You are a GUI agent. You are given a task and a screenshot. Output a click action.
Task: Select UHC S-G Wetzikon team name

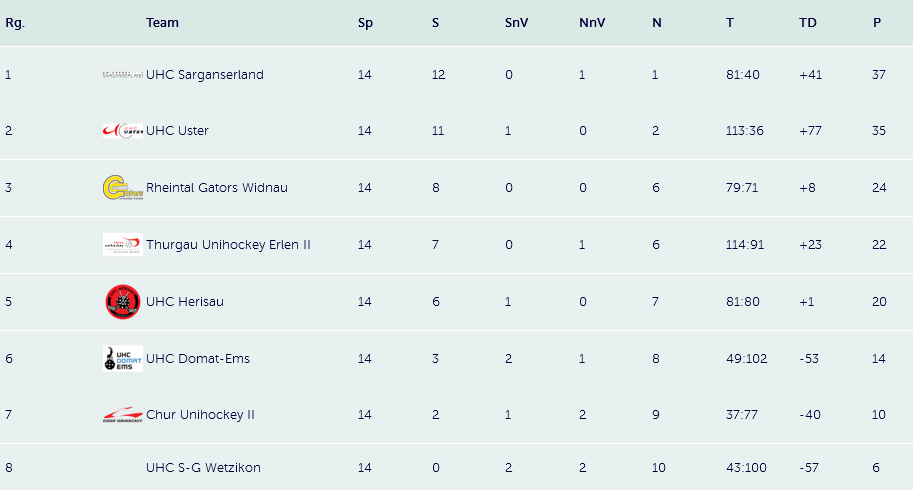point(203,467)
